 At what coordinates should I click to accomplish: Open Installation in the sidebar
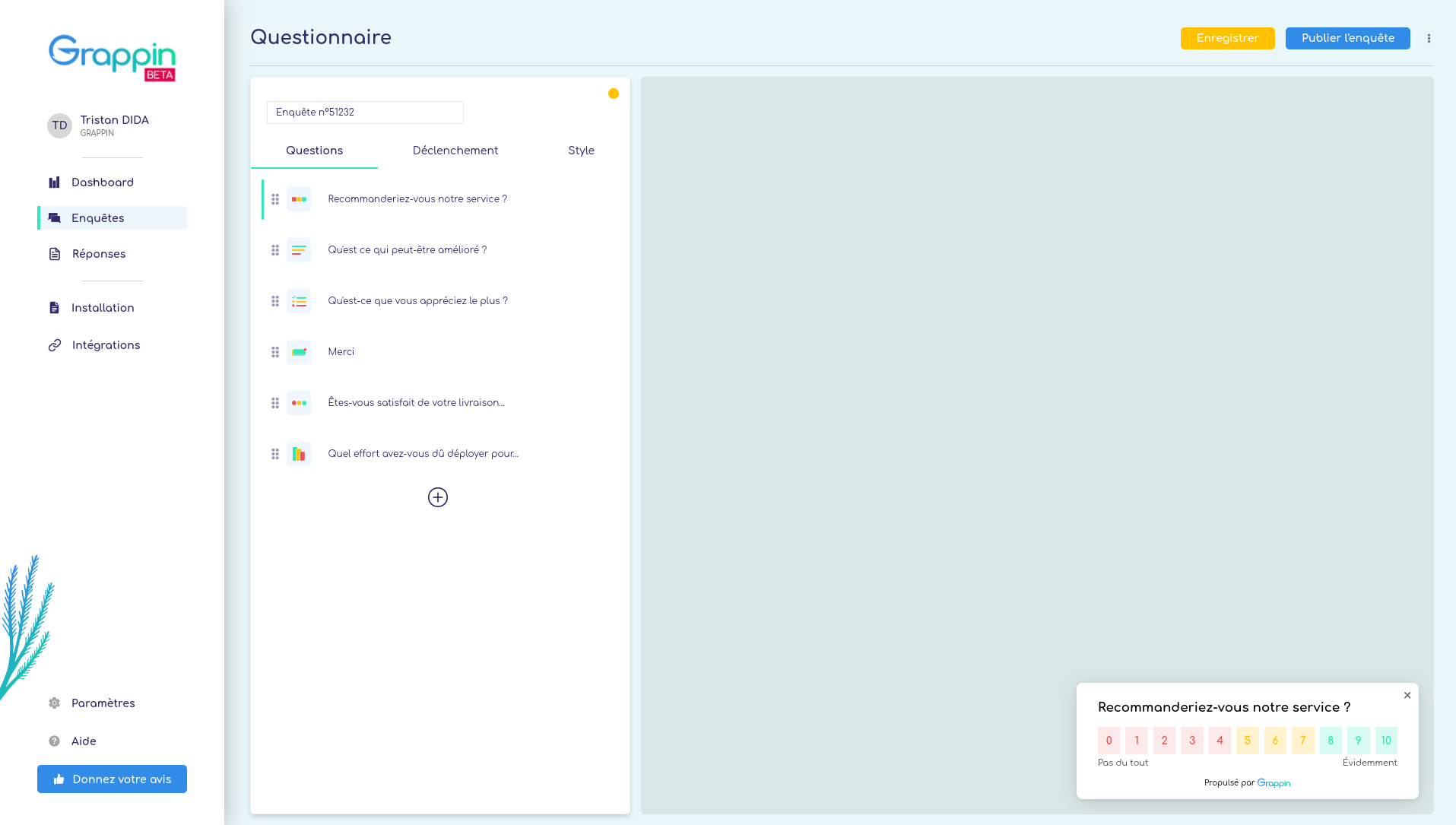coord(112,308)
